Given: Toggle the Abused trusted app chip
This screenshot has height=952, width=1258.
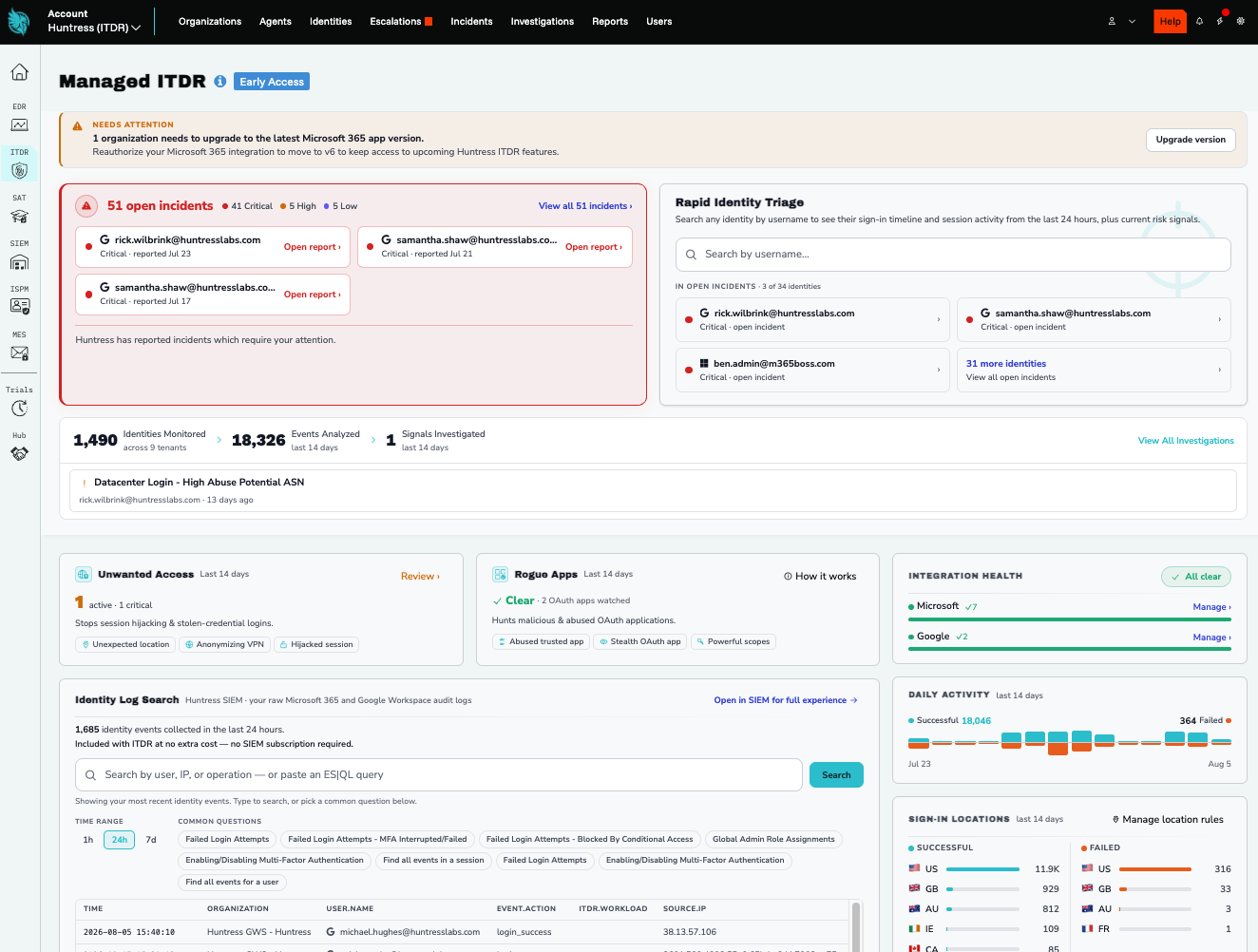Looking at the screenshot, I should [541, 641].
